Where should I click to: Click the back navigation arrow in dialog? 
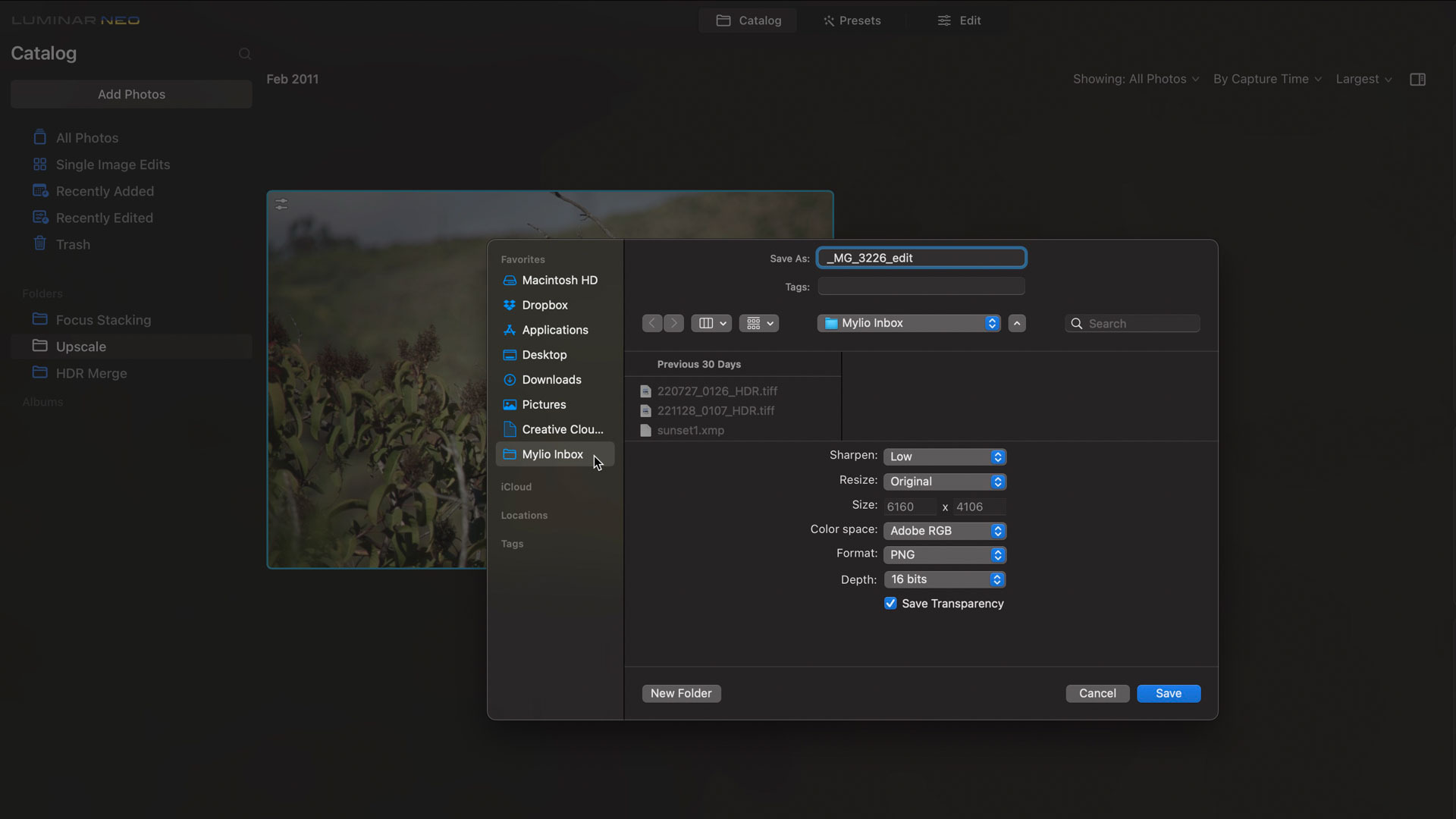[651, 323]
